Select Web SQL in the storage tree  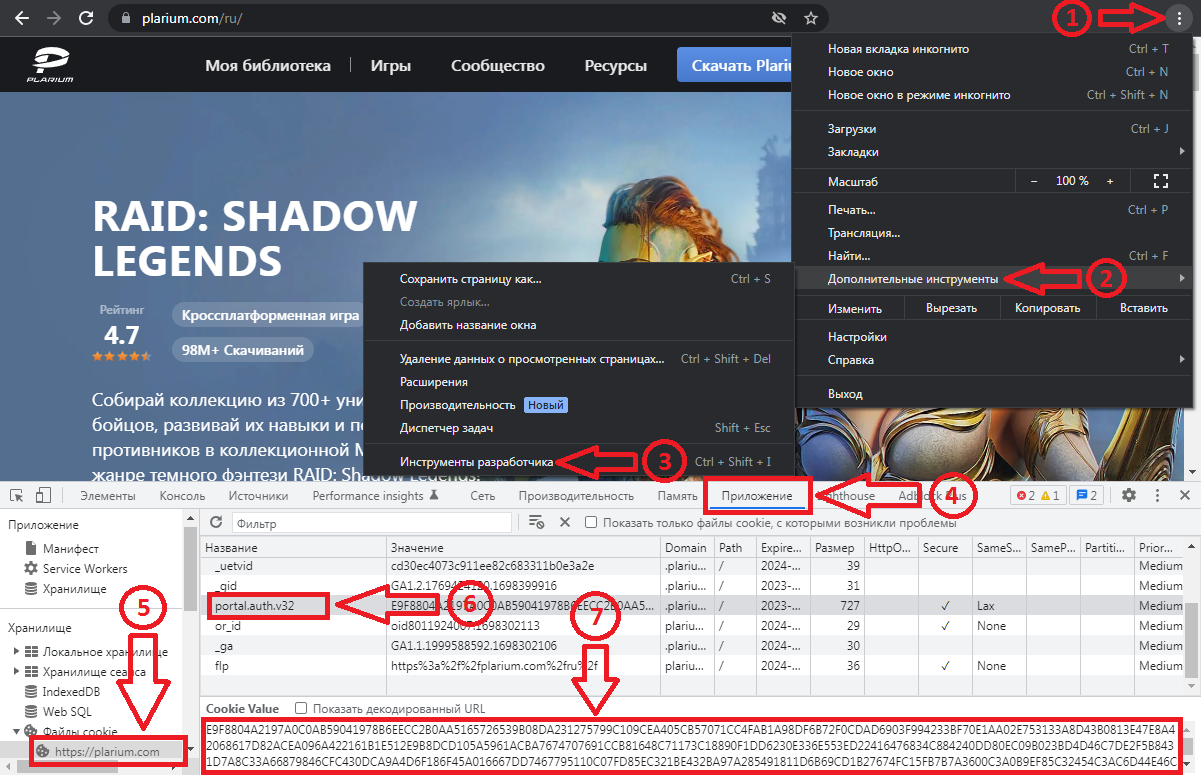[67, 711]
